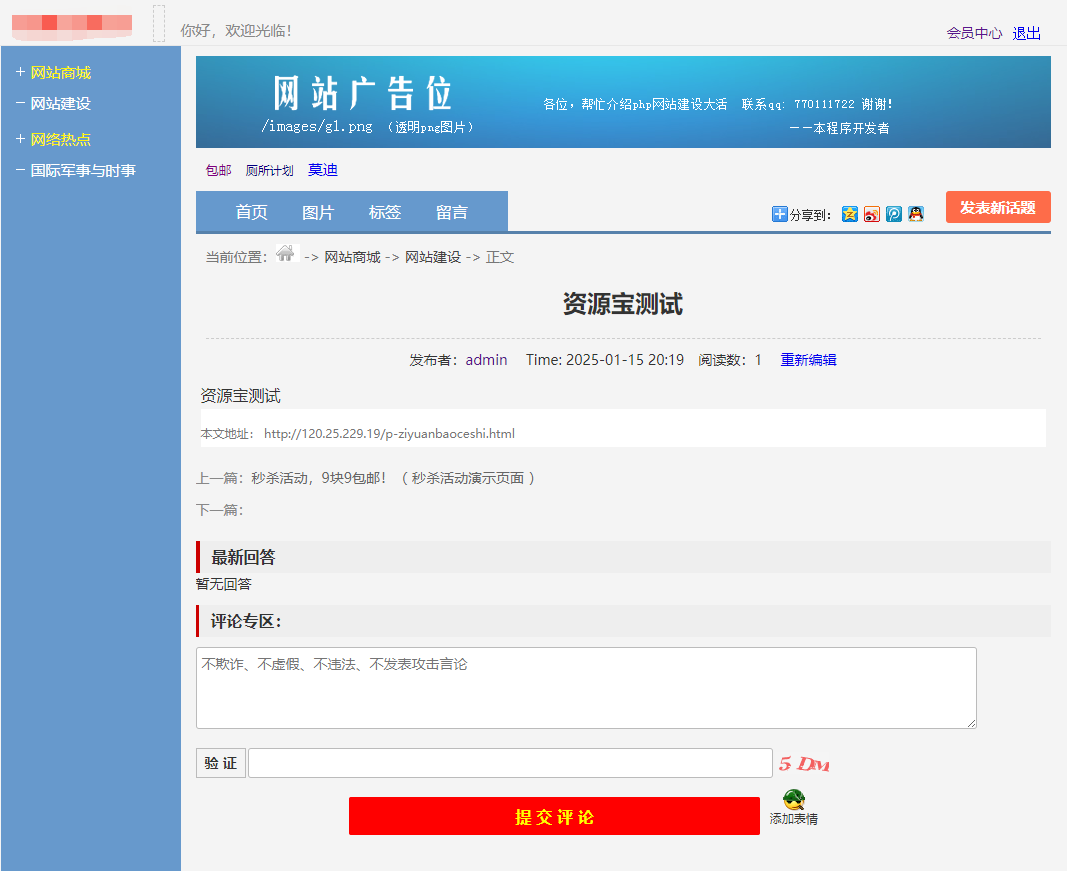Share to Sina Weibo icon
1067x871 pixels.
872,214
